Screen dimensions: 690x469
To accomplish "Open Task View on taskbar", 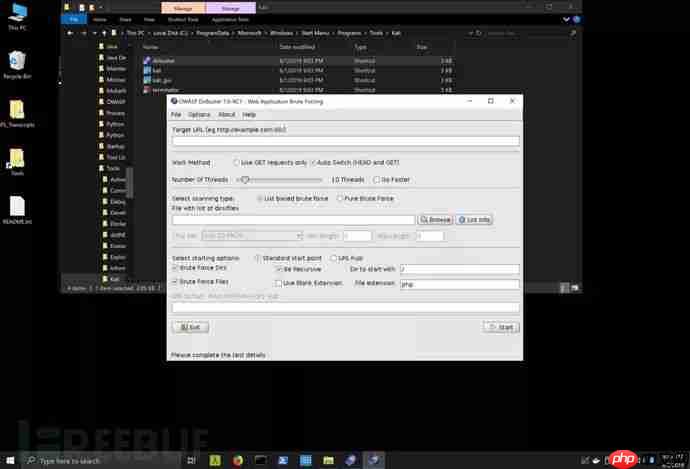I will pyautogui.click(x=192, y=461).
